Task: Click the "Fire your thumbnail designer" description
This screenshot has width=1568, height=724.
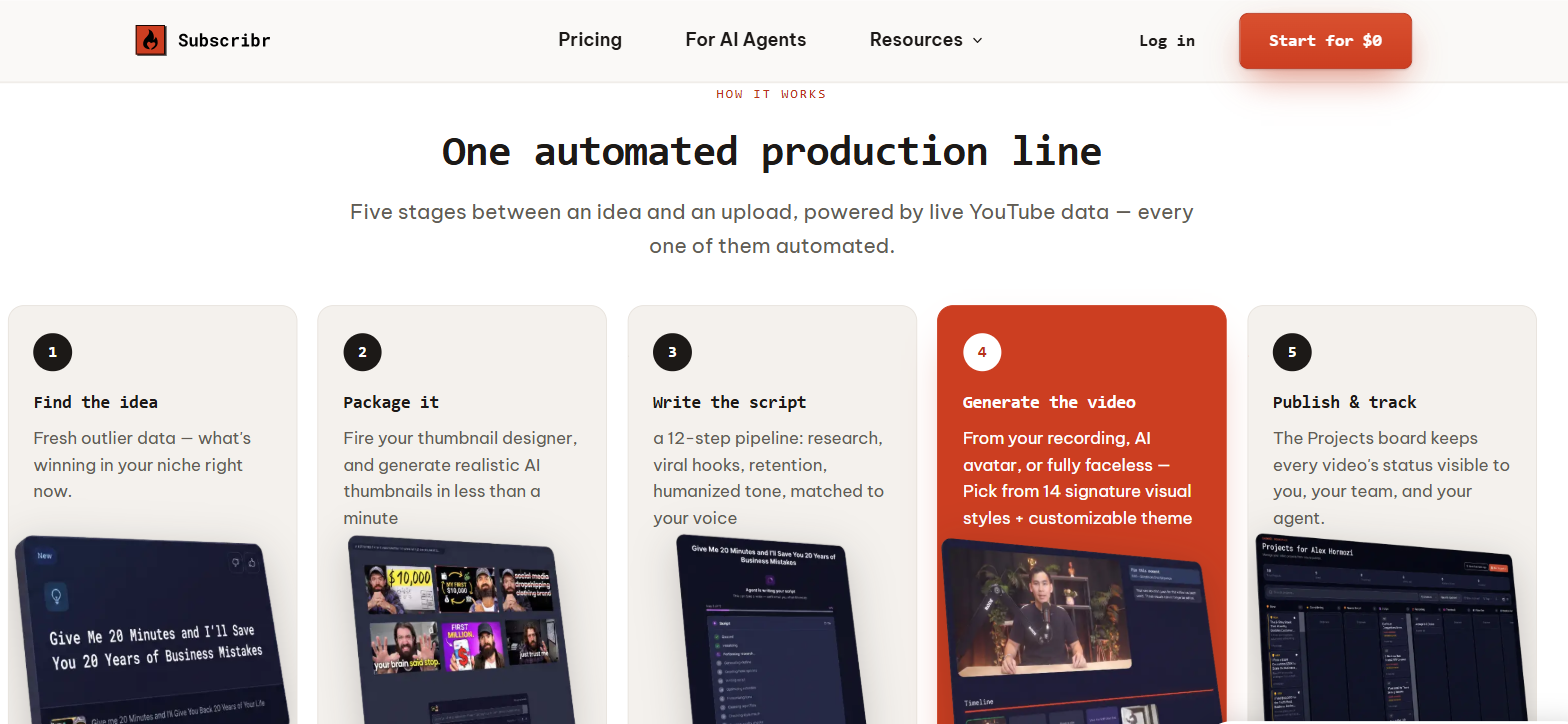Action: pyautogui.click(x=460, y=478)
